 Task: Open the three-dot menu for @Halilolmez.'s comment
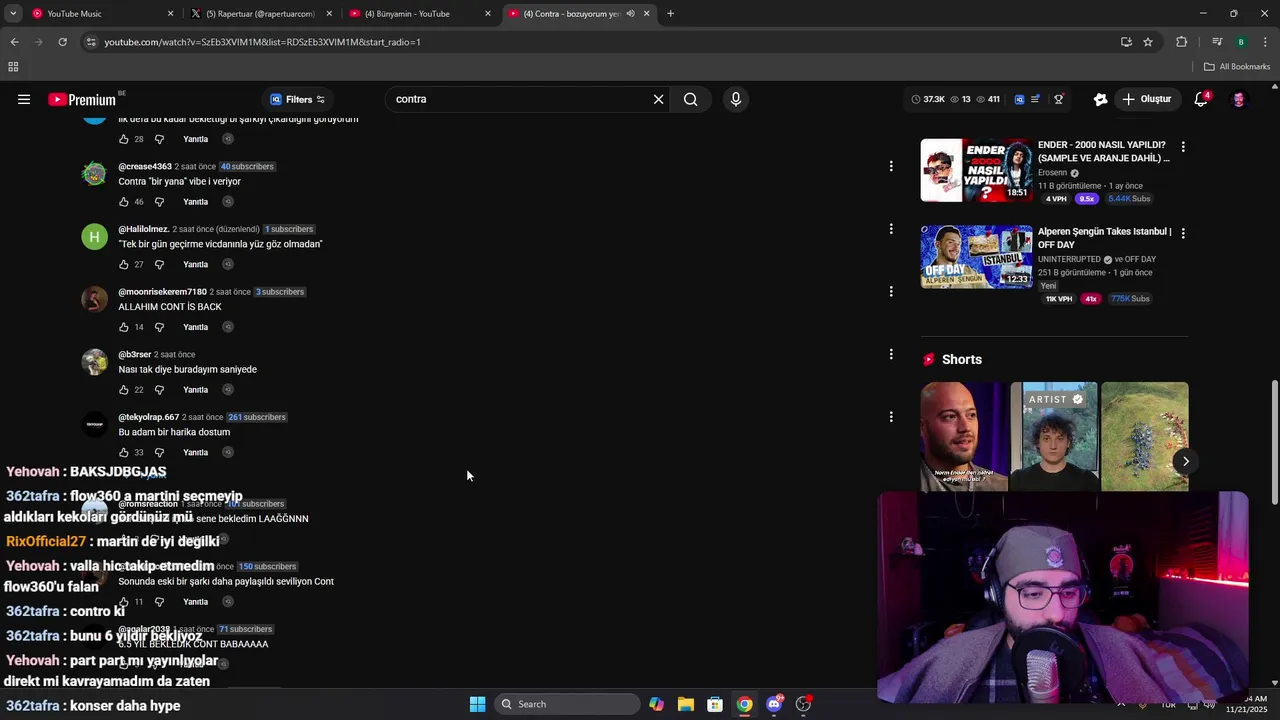pos(891,229)
